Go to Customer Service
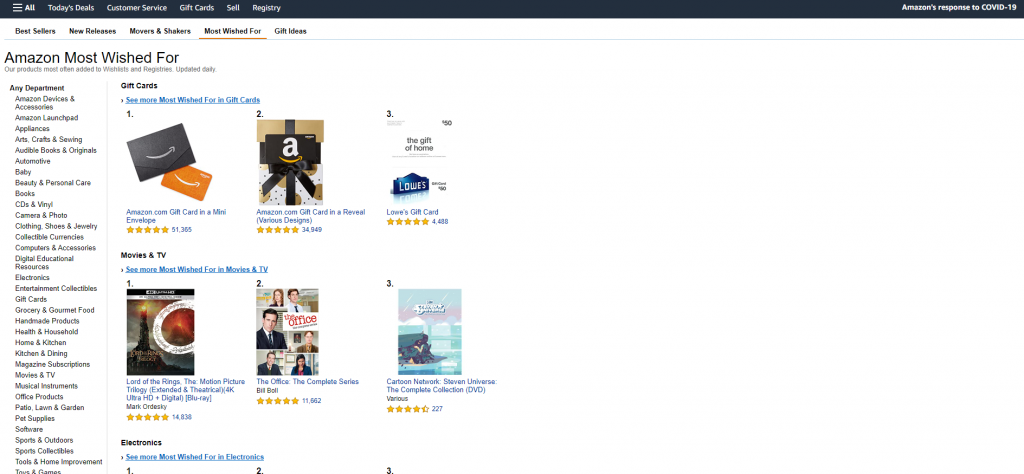Viewport: 1024px width, 474px height. [136, 8]
